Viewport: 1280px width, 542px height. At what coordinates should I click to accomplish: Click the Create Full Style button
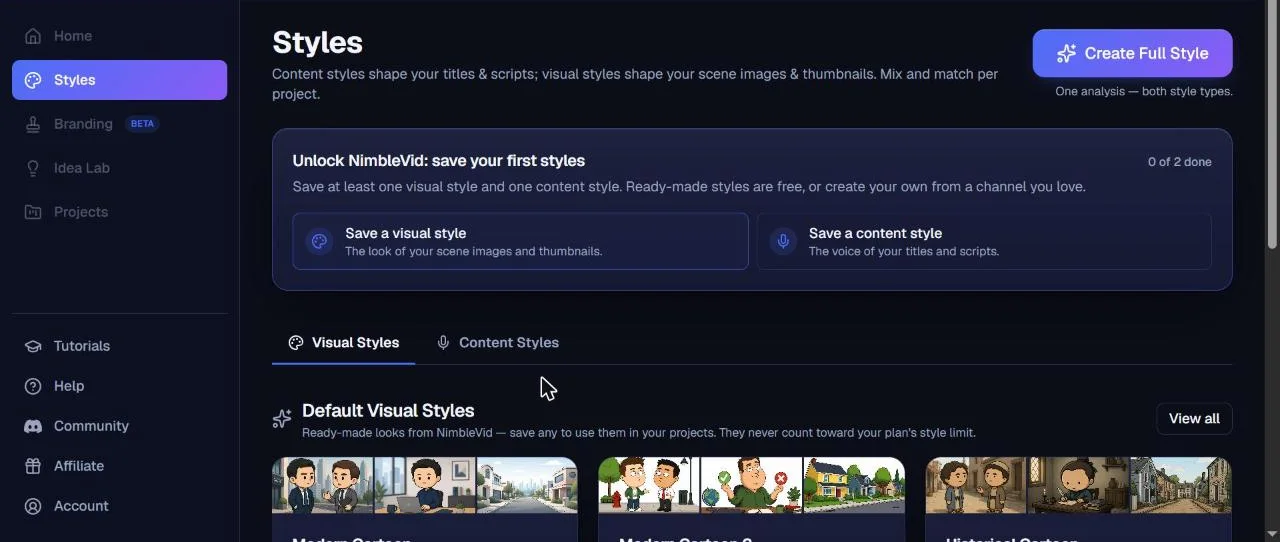[x=1132, y=54]
